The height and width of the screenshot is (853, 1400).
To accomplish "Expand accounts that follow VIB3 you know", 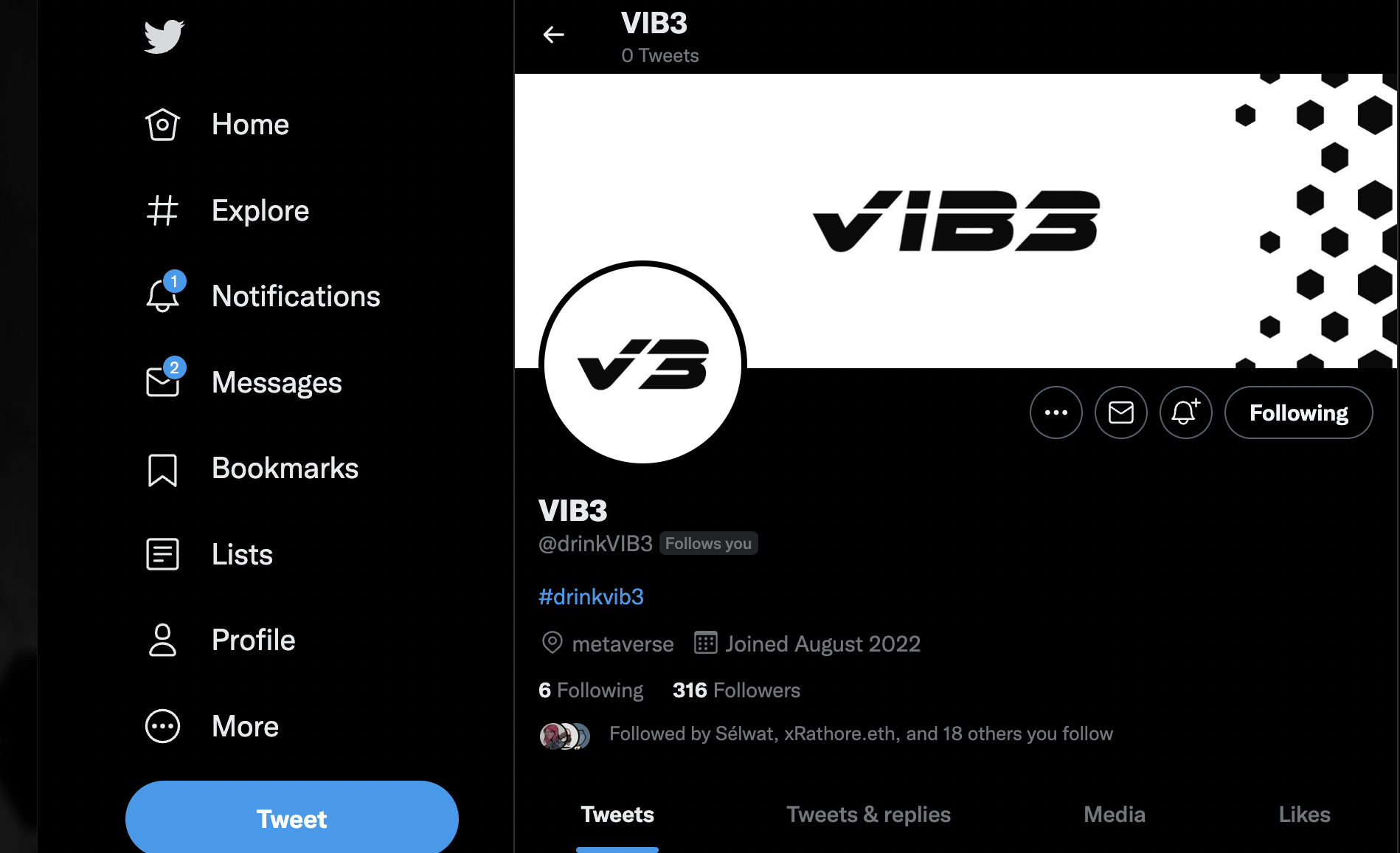I will coord(860,733).
